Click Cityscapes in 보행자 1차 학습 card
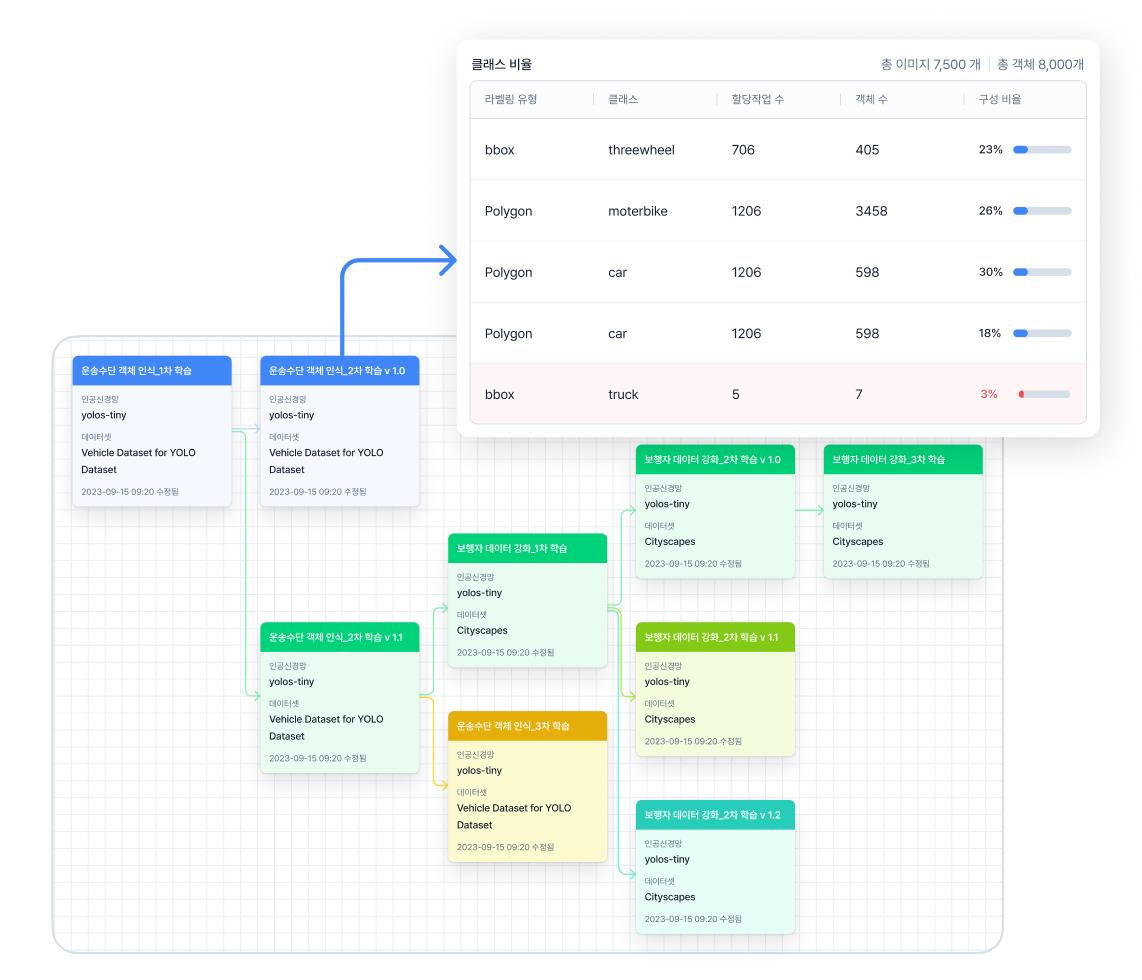Viewport: 1142px width, 980px height. (x=482, y=631)
